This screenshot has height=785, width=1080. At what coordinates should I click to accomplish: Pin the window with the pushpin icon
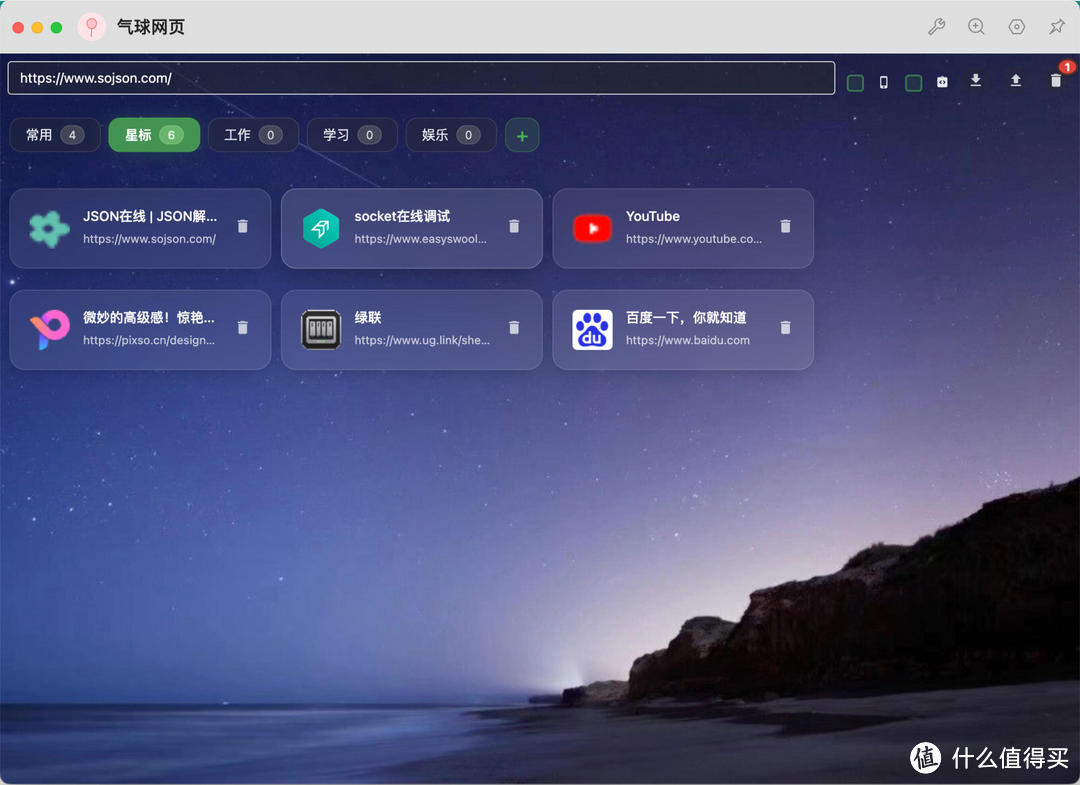tap(1056, 27)
